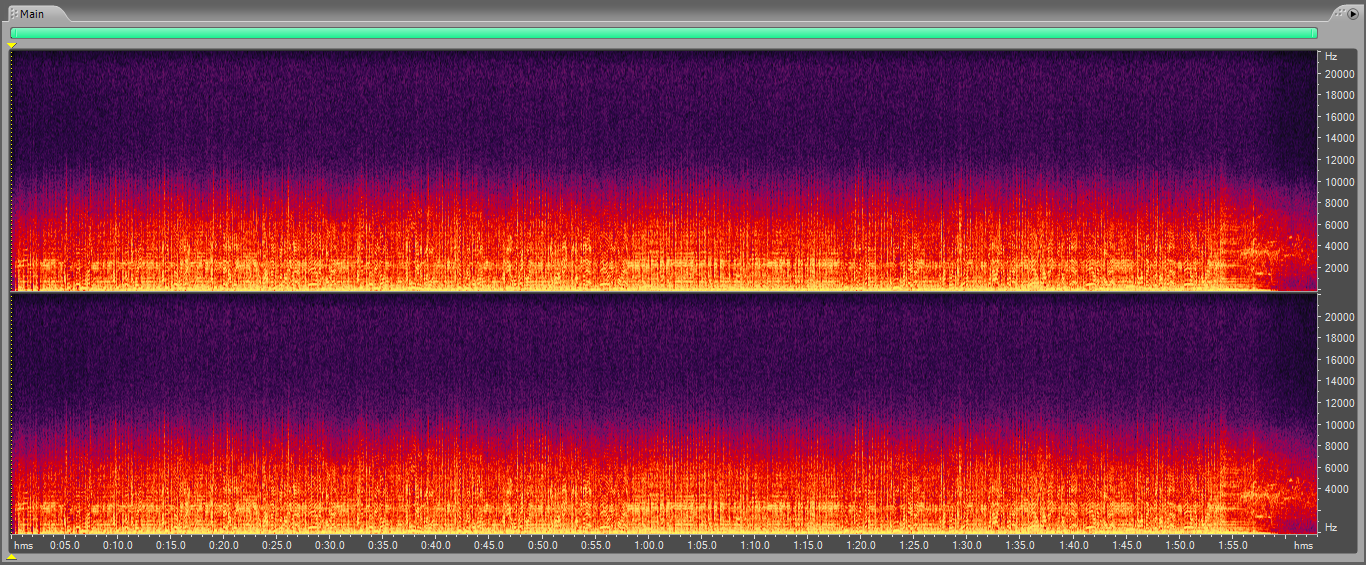The width and height of the screenshot is (1366, 565).
Task: Click 2000 on the upper channel frequency ruler
Action: tap(1337, 268)
